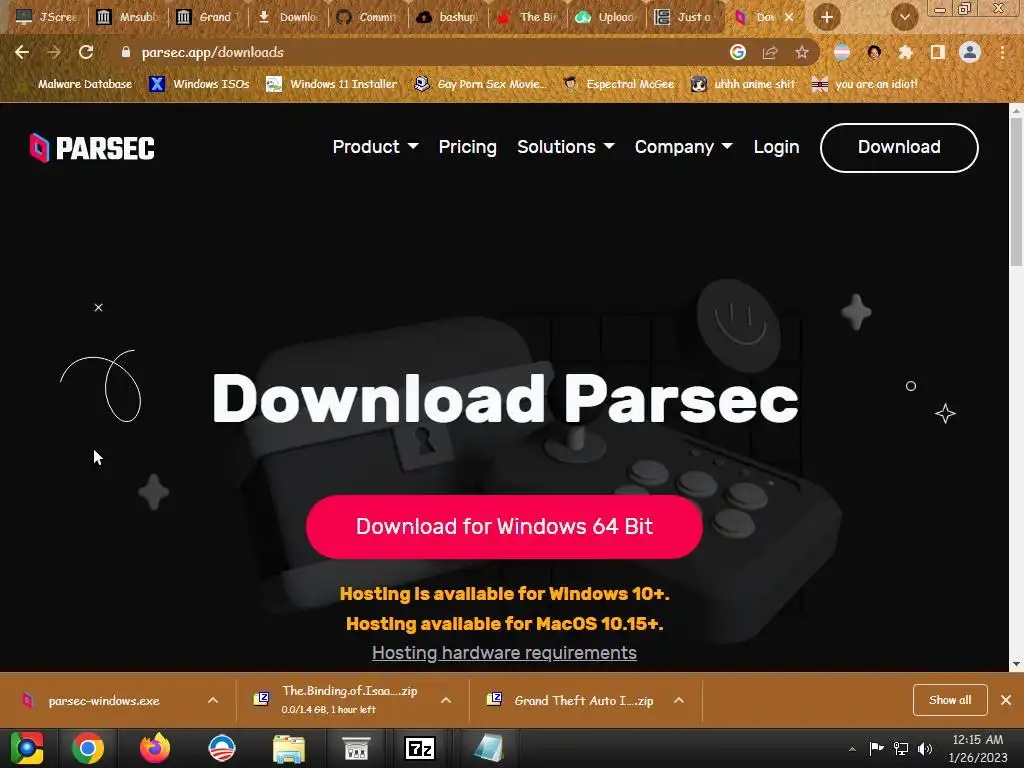Click the Parsec logo
1024x768 pixels.
[92, 148]
